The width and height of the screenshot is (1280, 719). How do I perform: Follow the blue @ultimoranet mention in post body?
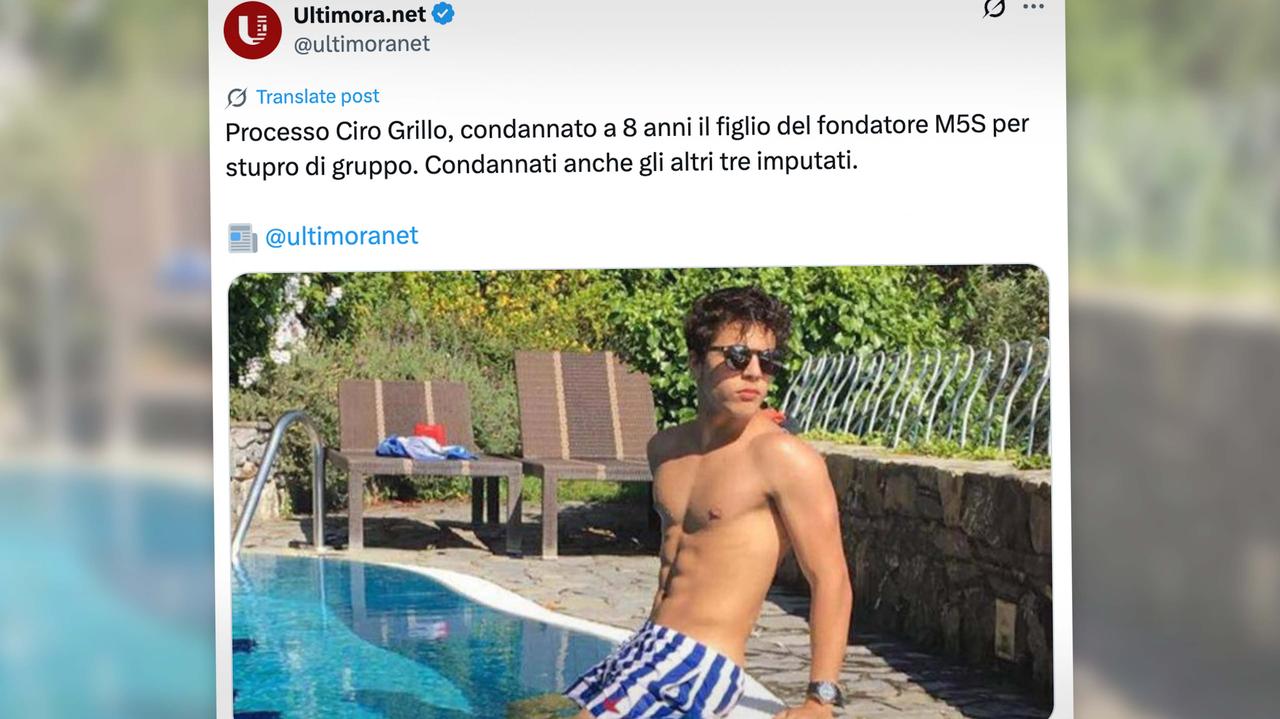point(341,237)
